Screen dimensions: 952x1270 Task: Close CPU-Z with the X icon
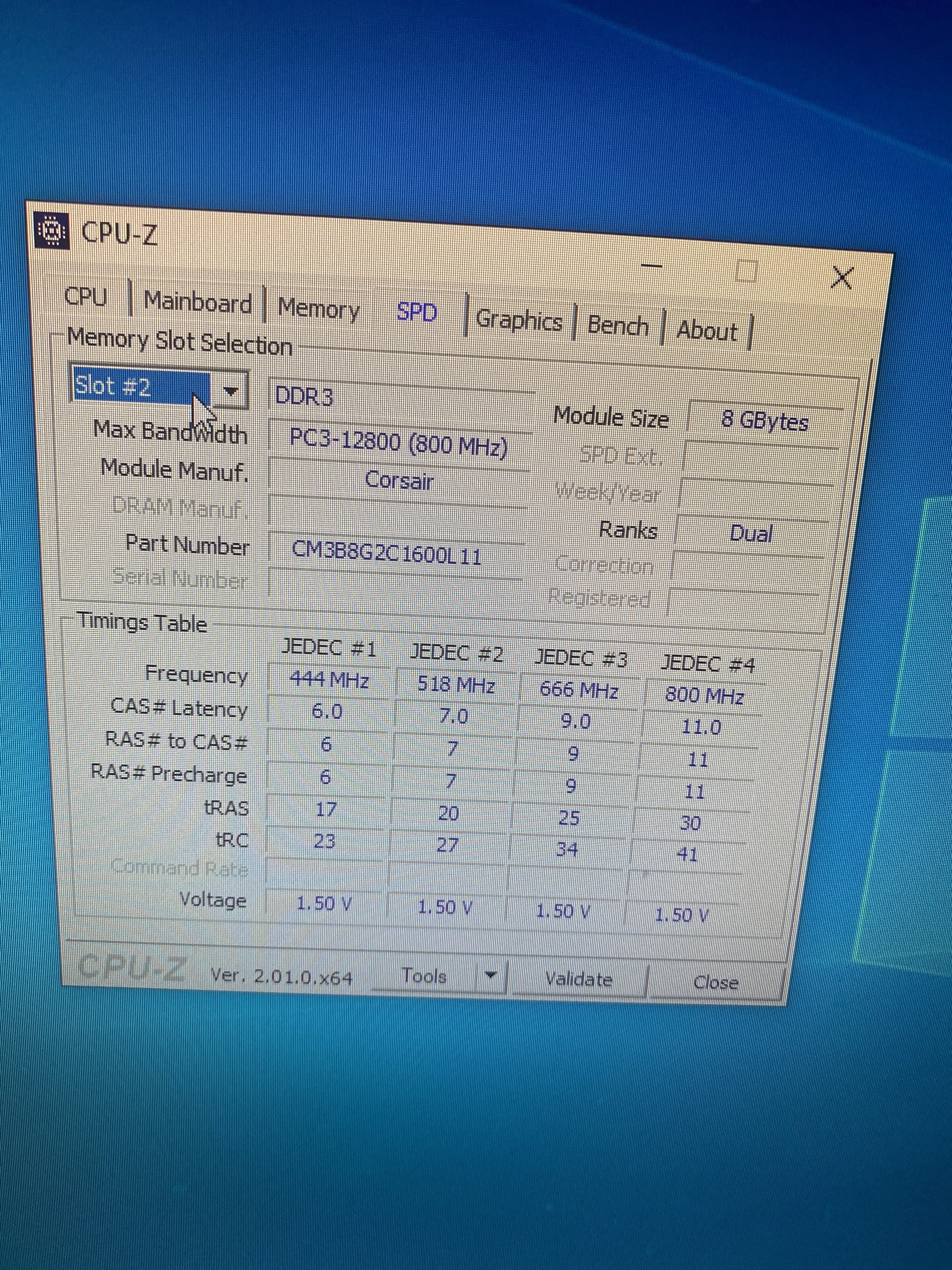pos(842,278)
